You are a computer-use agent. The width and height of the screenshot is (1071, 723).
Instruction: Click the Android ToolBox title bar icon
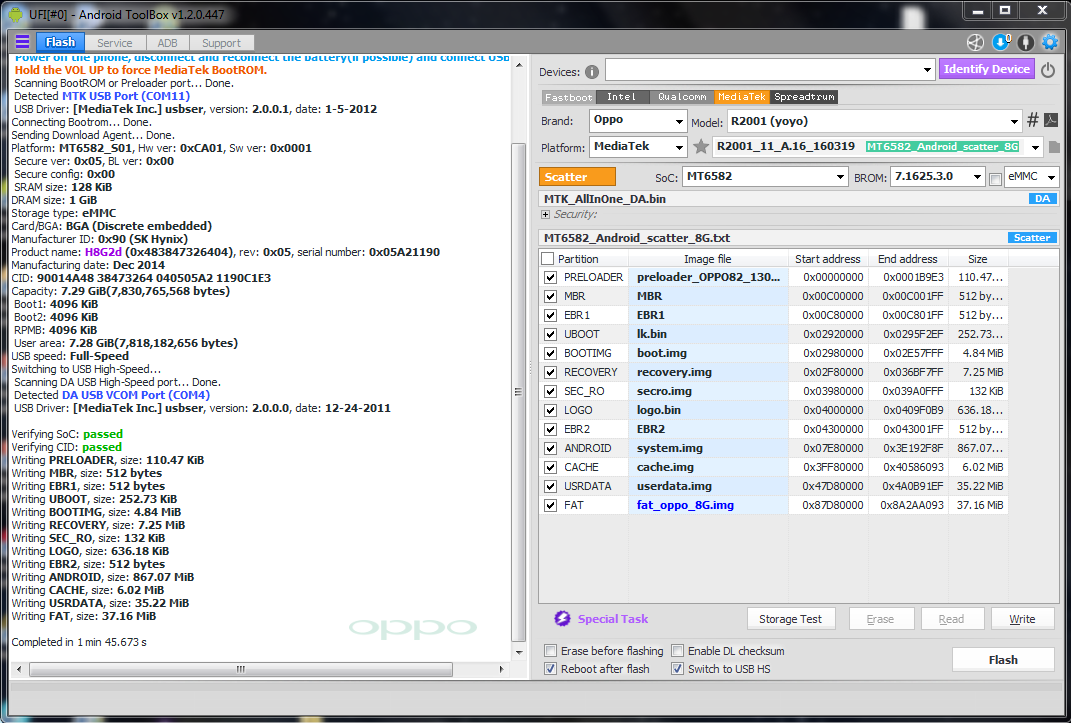pyautogui.click(x=15, y=14)
